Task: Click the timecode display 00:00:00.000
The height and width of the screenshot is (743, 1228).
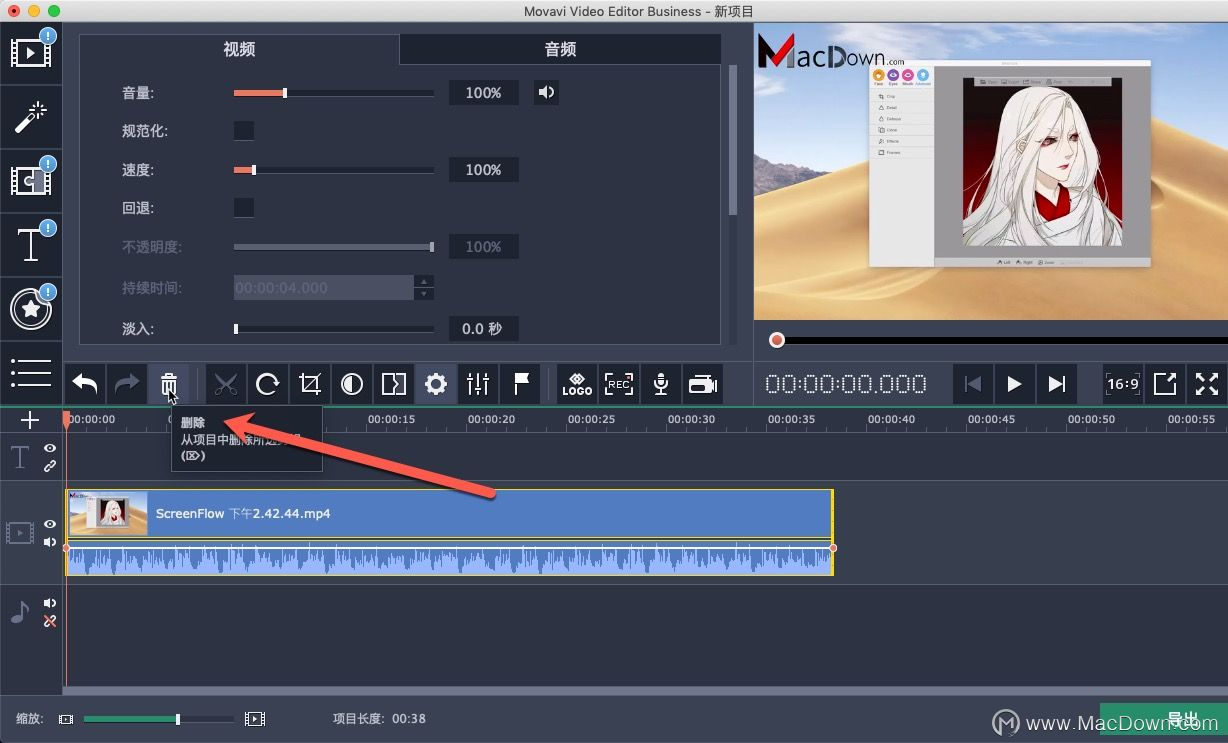Action: [x=846, y=384]
